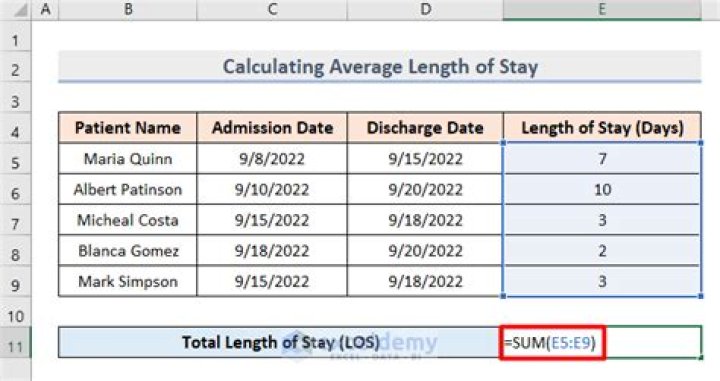This screenshot has height=381, width=720.
Task: Select the 'Micheal Costa' cell
Action: (x=128, y=220)
